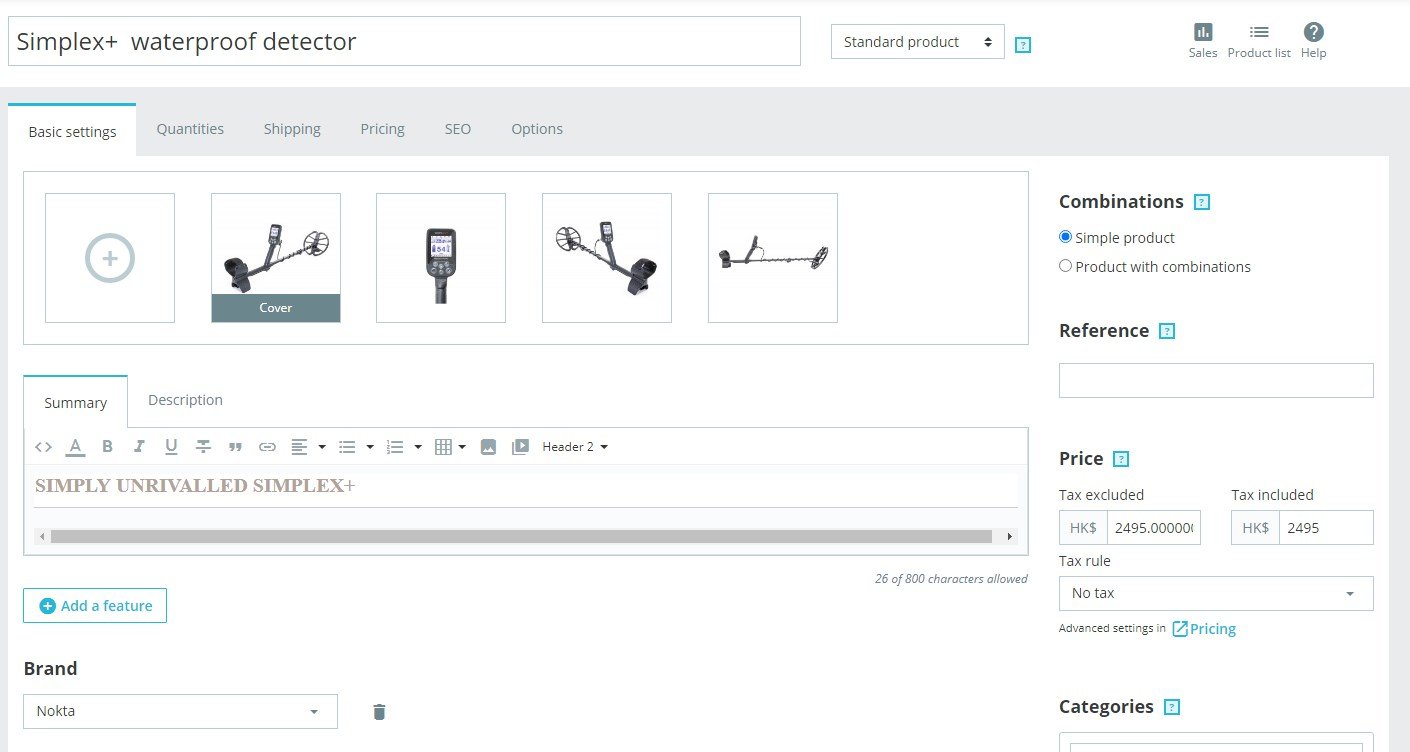Image resolution: width=1410 pixels, height=752 pixels.
Task: Insert link in summary editor
Action: tap(267, 447)
